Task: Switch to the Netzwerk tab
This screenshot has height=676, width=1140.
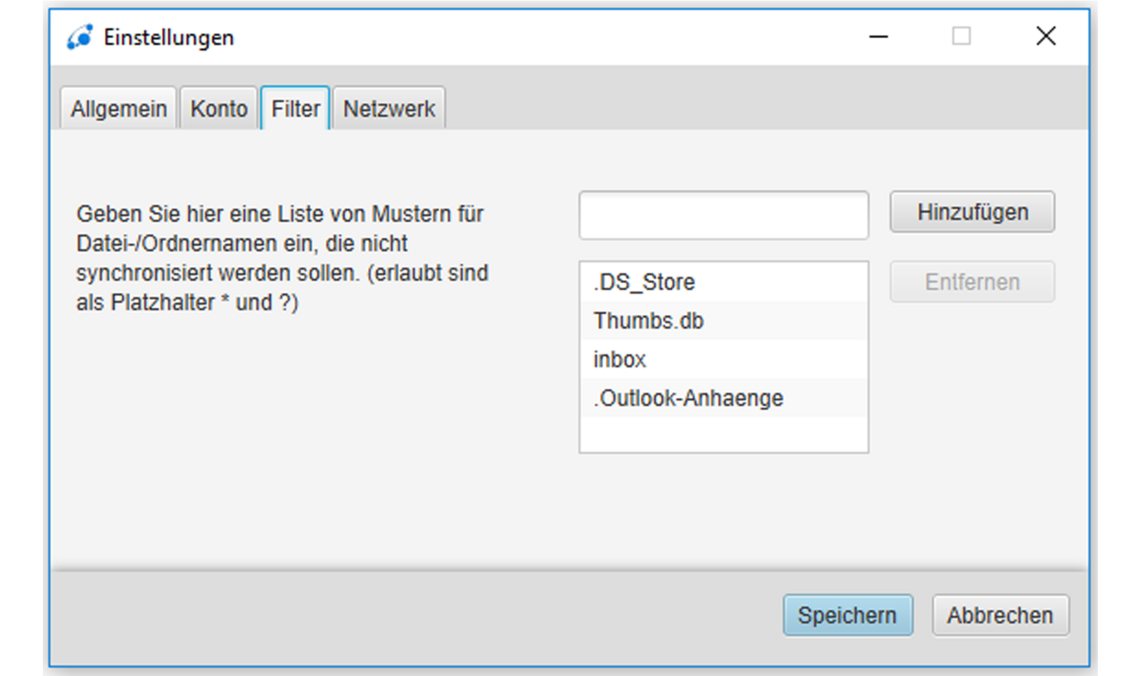Action: click(x=388, y=108)
